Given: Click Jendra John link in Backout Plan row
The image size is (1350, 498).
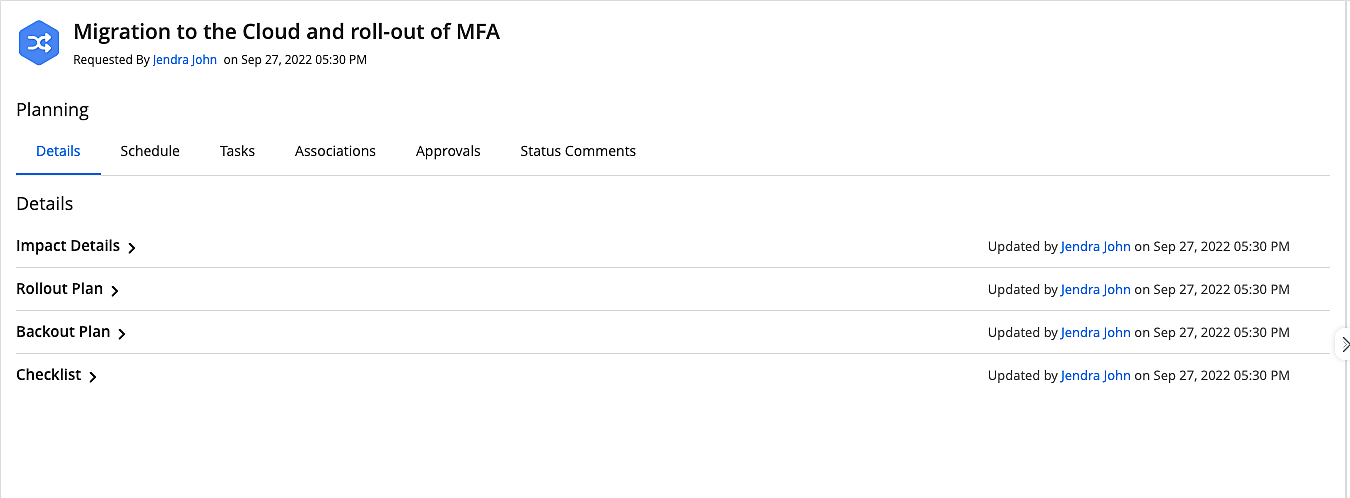Looking at the screenshot, I should click(x=1095, y=332).
